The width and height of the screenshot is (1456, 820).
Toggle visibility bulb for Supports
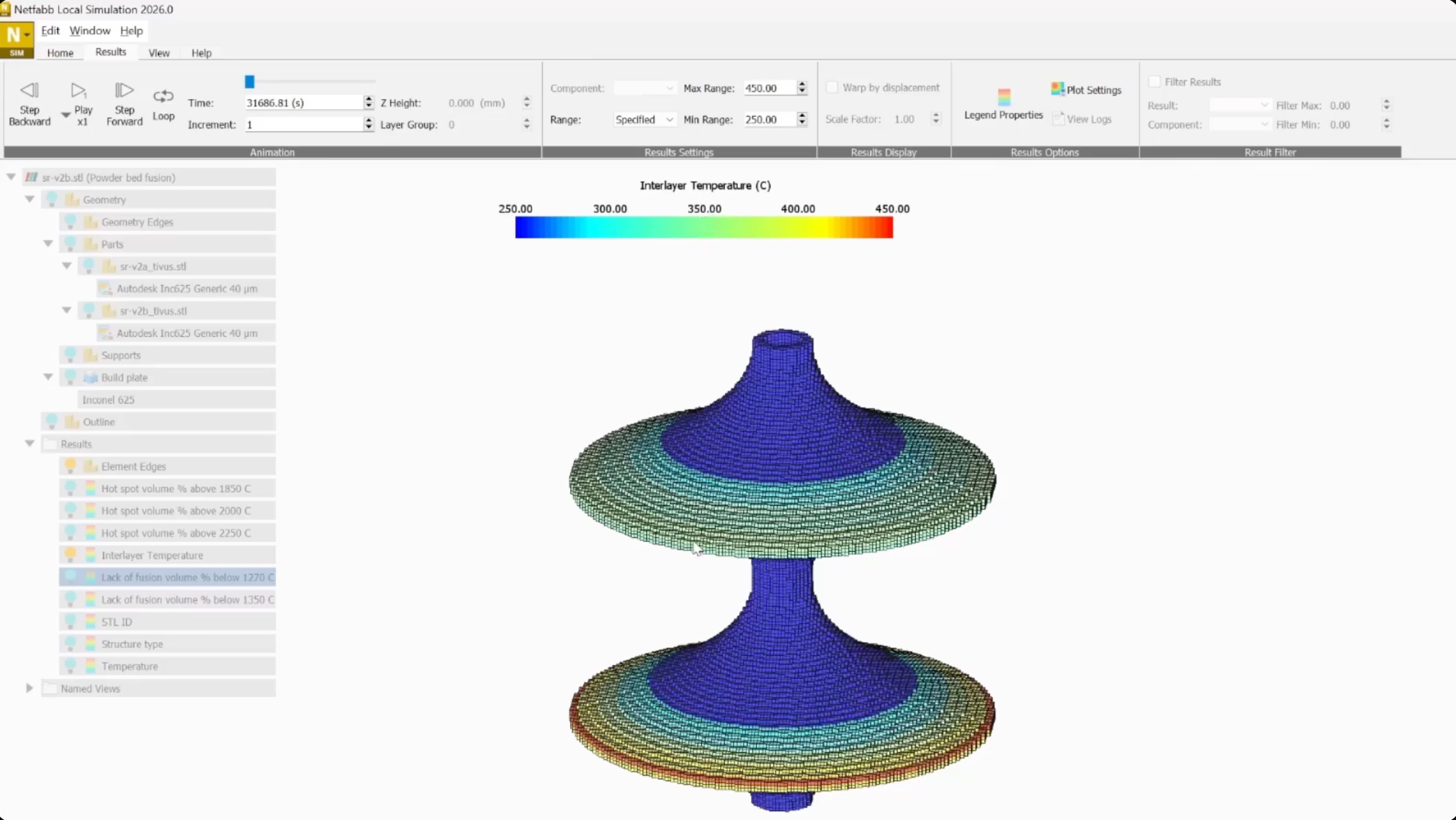(71, 355)
